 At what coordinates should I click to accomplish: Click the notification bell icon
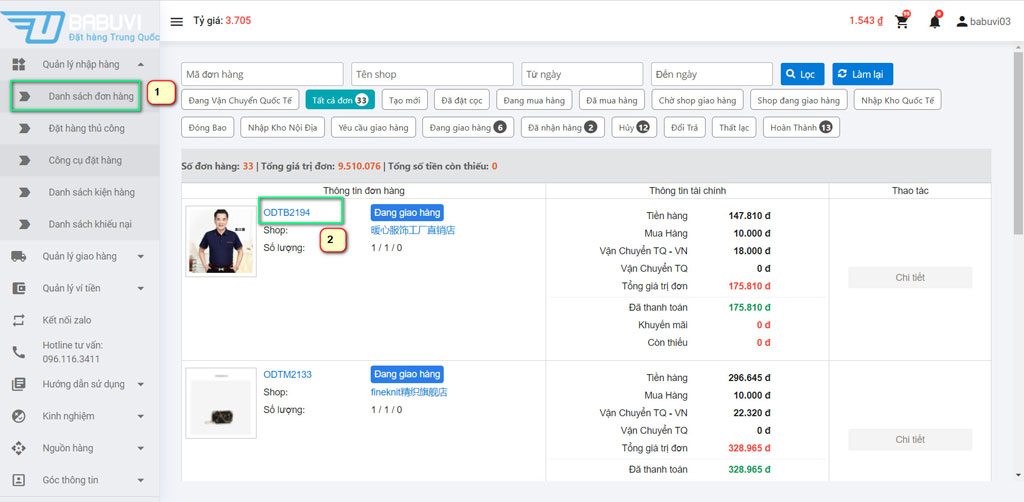pyautogui.click(x=934, y=21)
